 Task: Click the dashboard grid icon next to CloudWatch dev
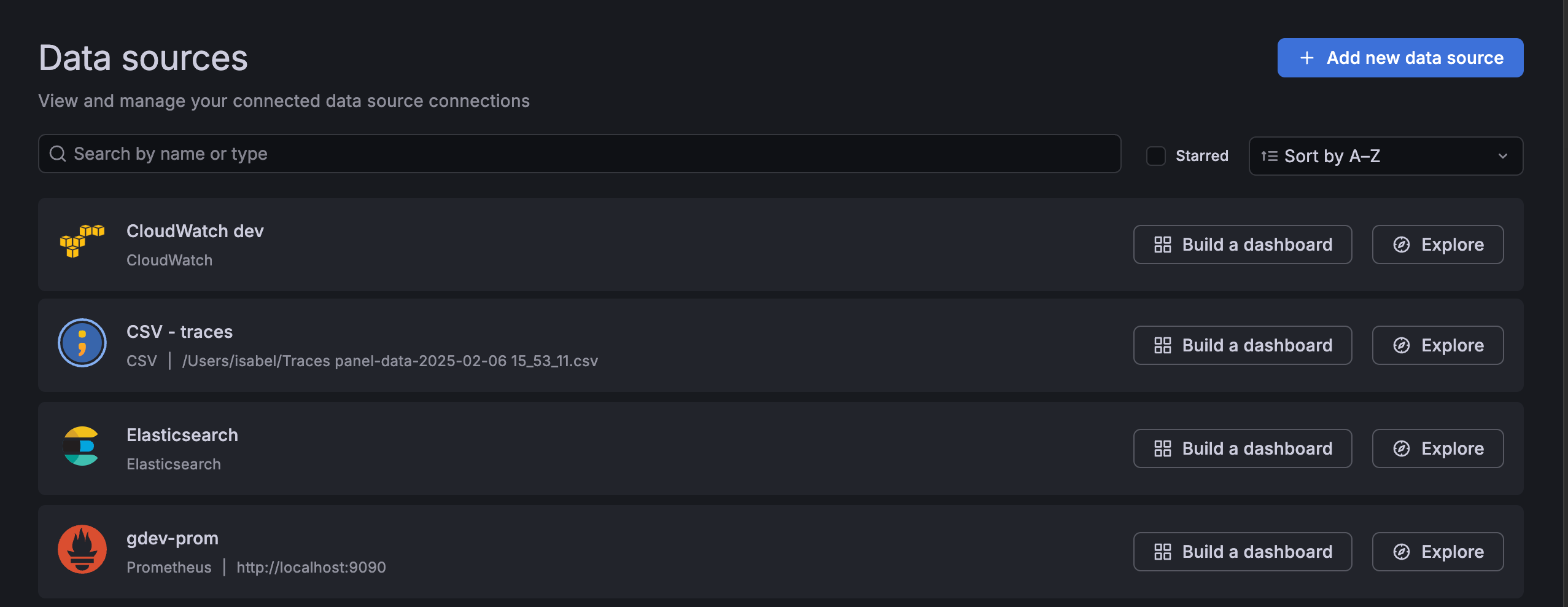(1163, 244)
